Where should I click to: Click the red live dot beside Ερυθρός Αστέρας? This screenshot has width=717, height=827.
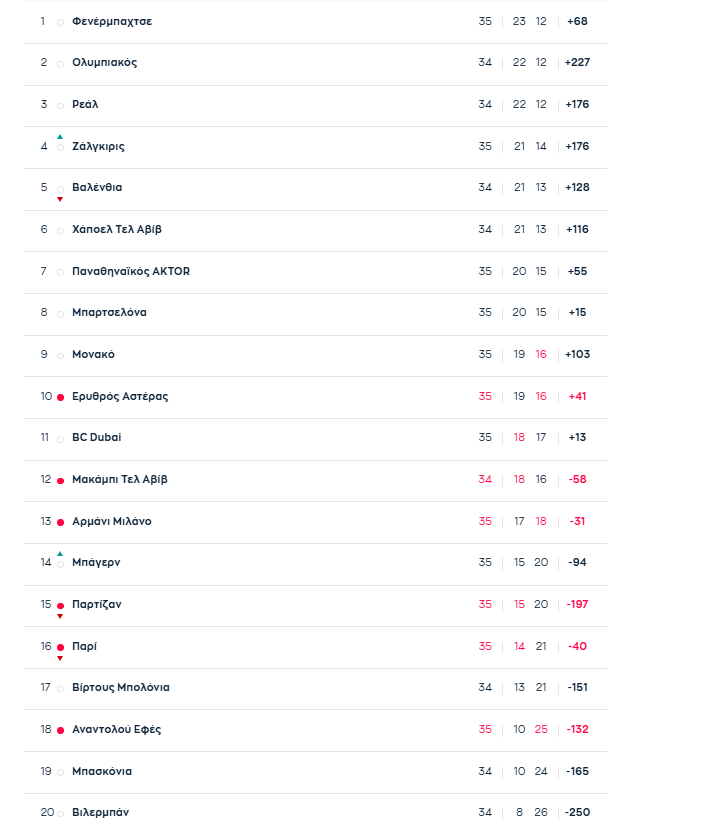pyautogui.click(x=60, y=397)
